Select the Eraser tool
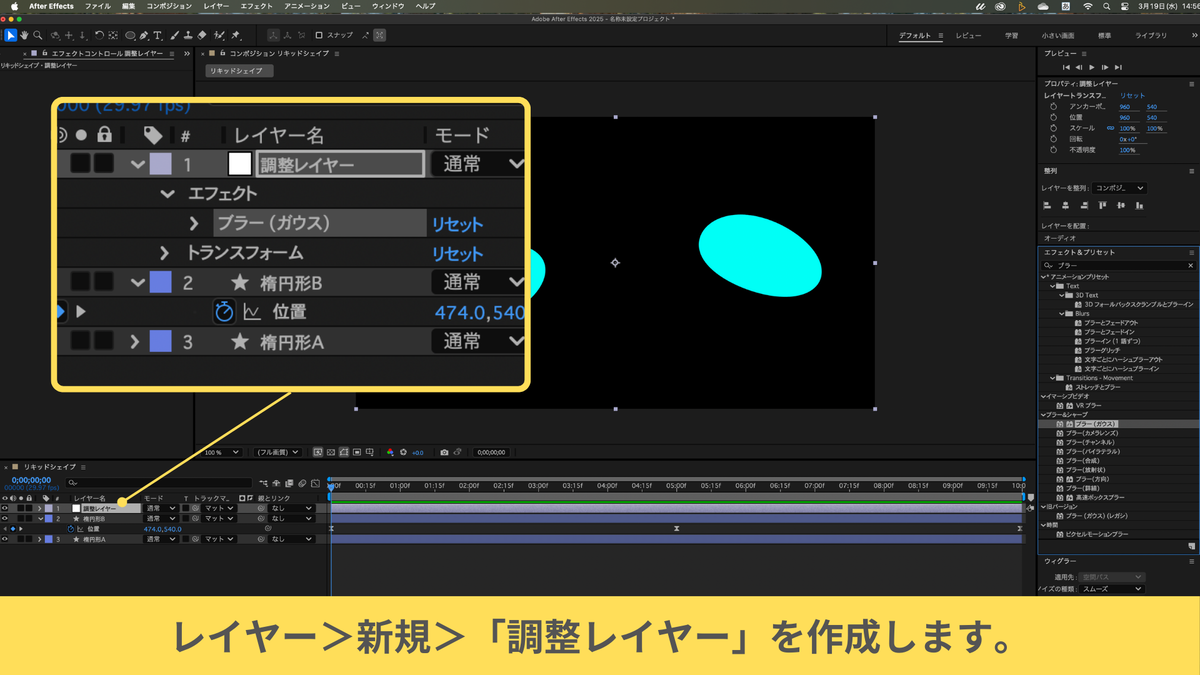The width and height of the screenshot is (1200, 675). (202, 35)
